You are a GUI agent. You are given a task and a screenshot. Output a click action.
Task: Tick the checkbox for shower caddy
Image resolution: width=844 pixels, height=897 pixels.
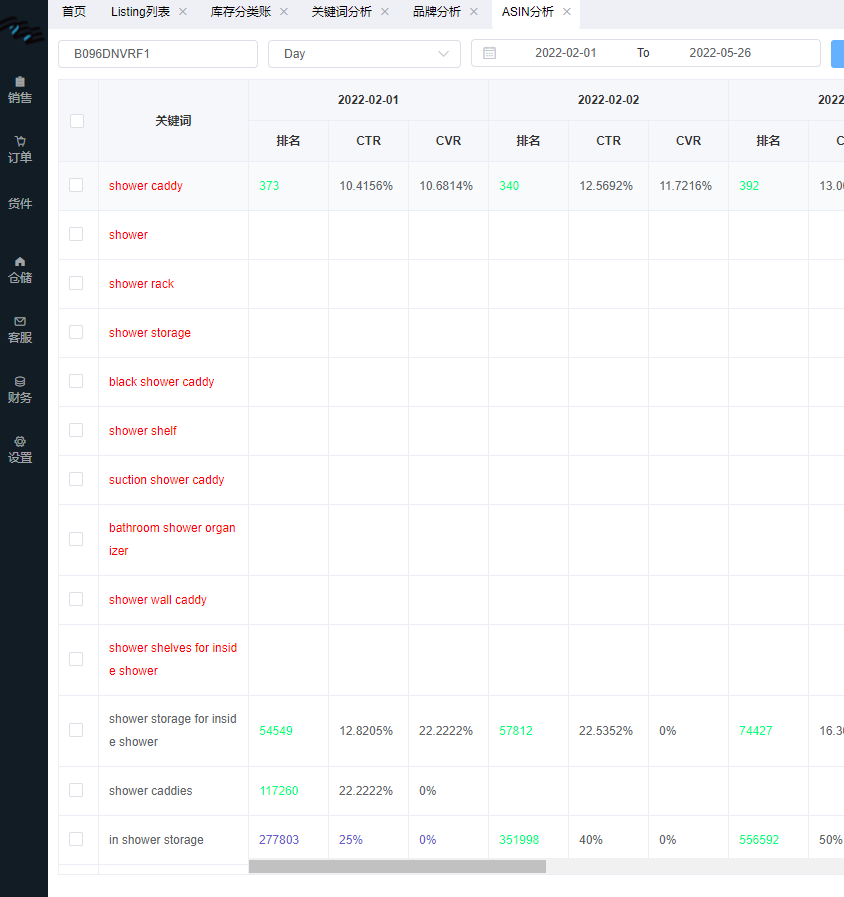[76, 185]
